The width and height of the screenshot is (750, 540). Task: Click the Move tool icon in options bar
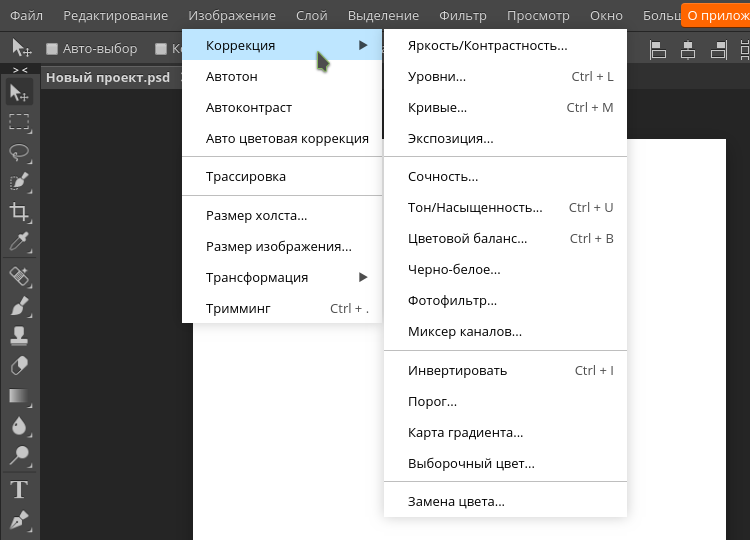point(21,48)
